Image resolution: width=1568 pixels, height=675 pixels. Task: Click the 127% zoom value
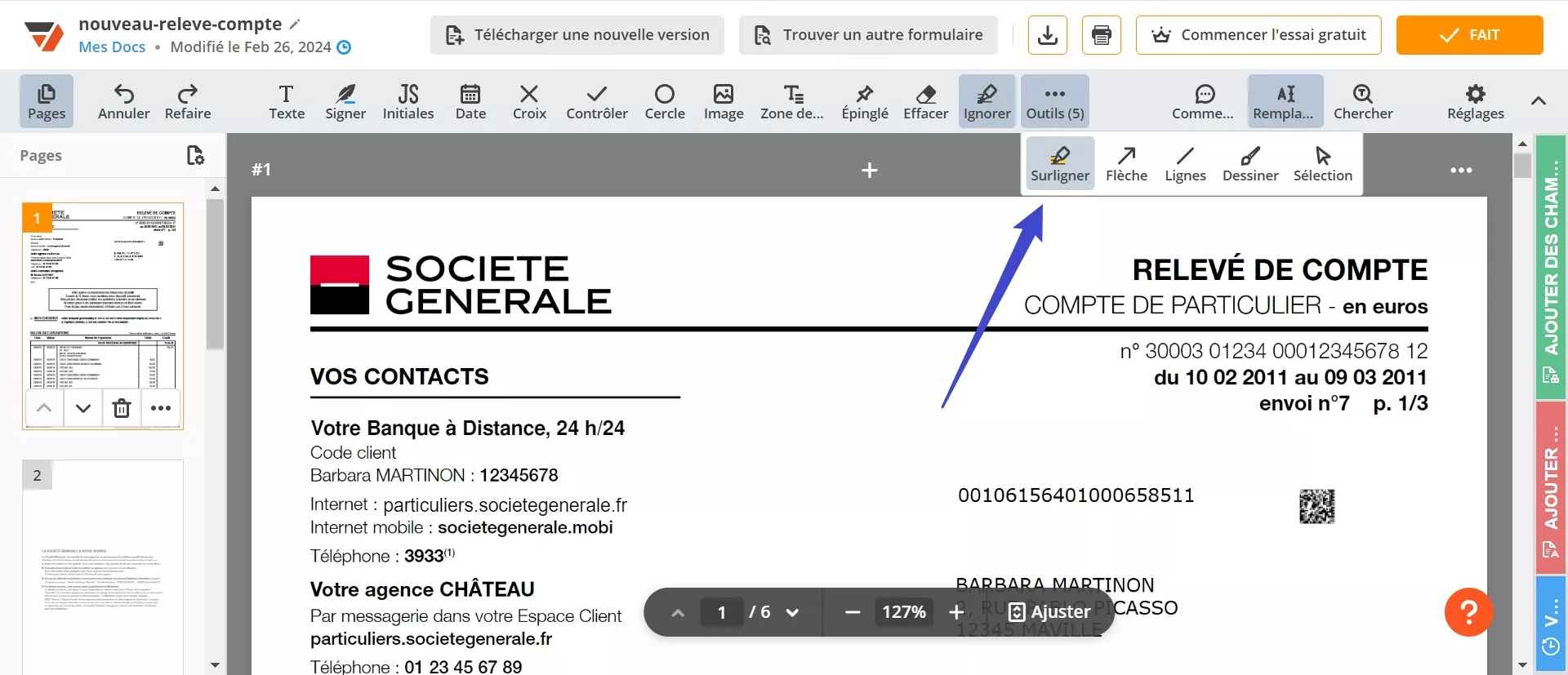[x=904, y=612]
